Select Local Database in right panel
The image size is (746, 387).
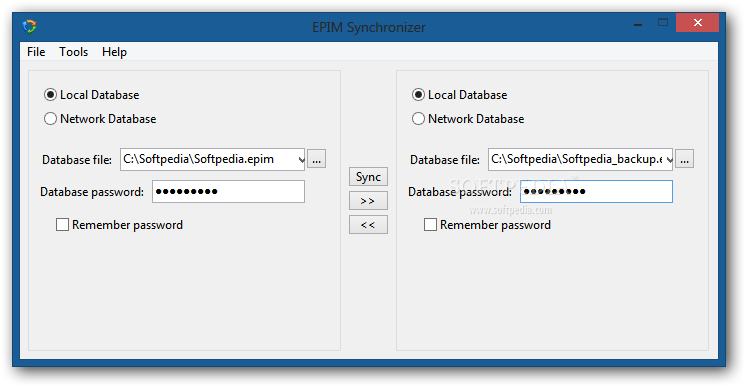pyautogui.click(x=460, y=95)
